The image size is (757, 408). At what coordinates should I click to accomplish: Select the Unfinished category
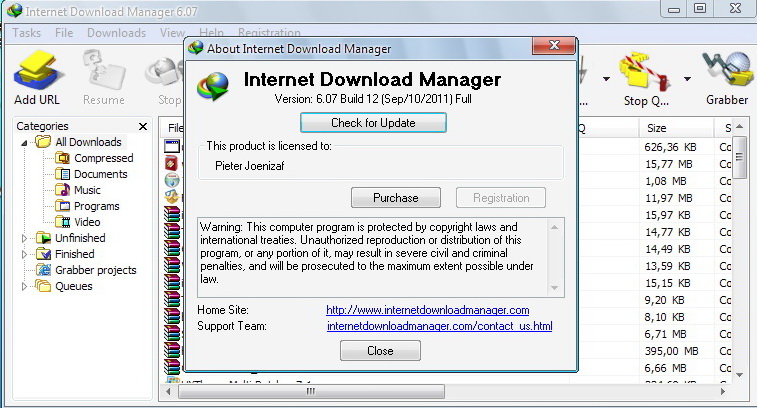[x=80, y=238]
